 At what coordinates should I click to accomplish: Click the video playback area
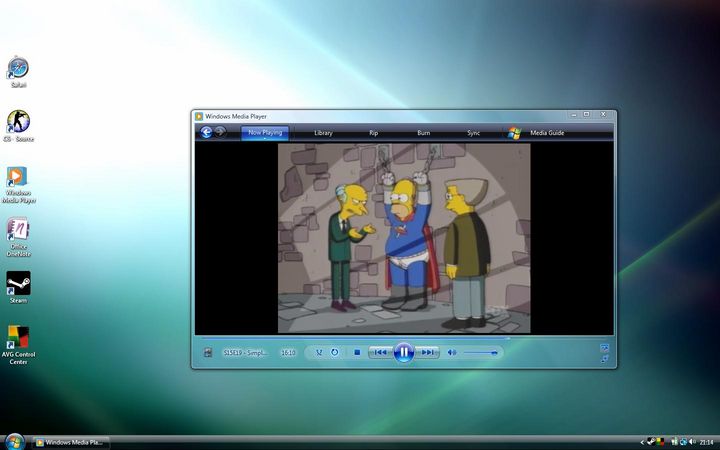coord(404,238)
